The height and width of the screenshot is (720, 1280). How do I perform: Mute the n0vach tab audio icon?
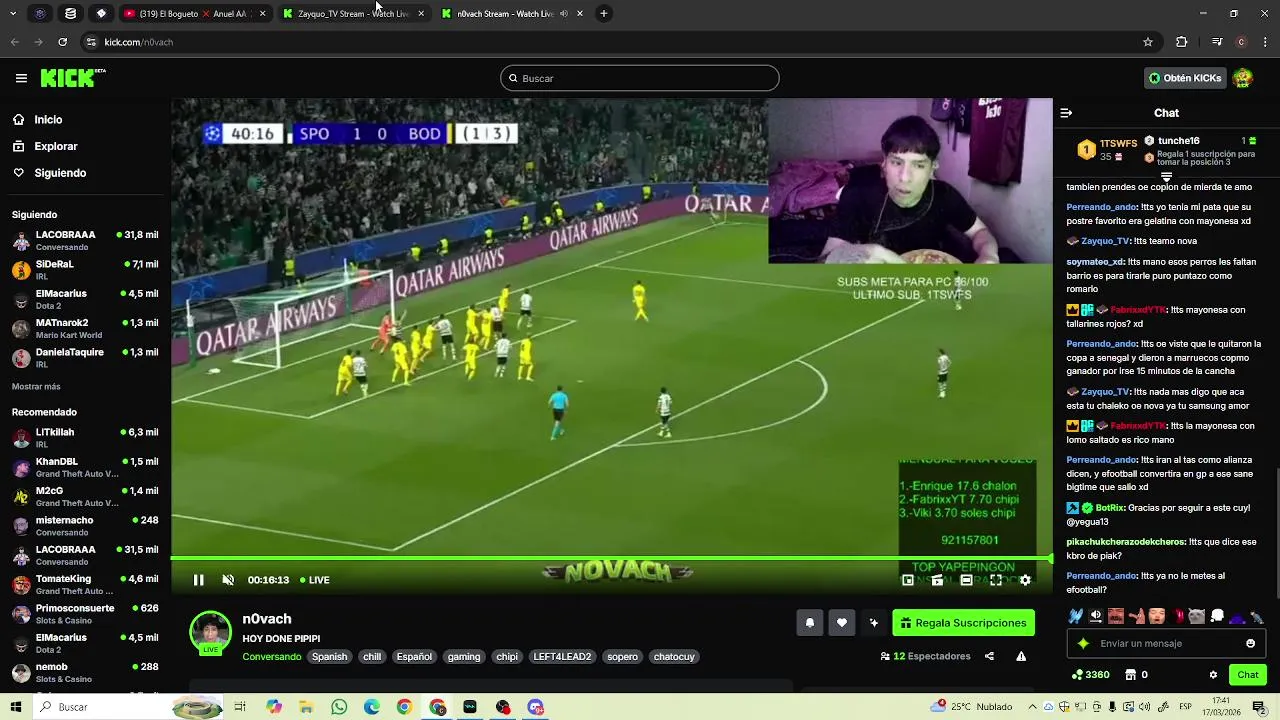coord(564,14)
